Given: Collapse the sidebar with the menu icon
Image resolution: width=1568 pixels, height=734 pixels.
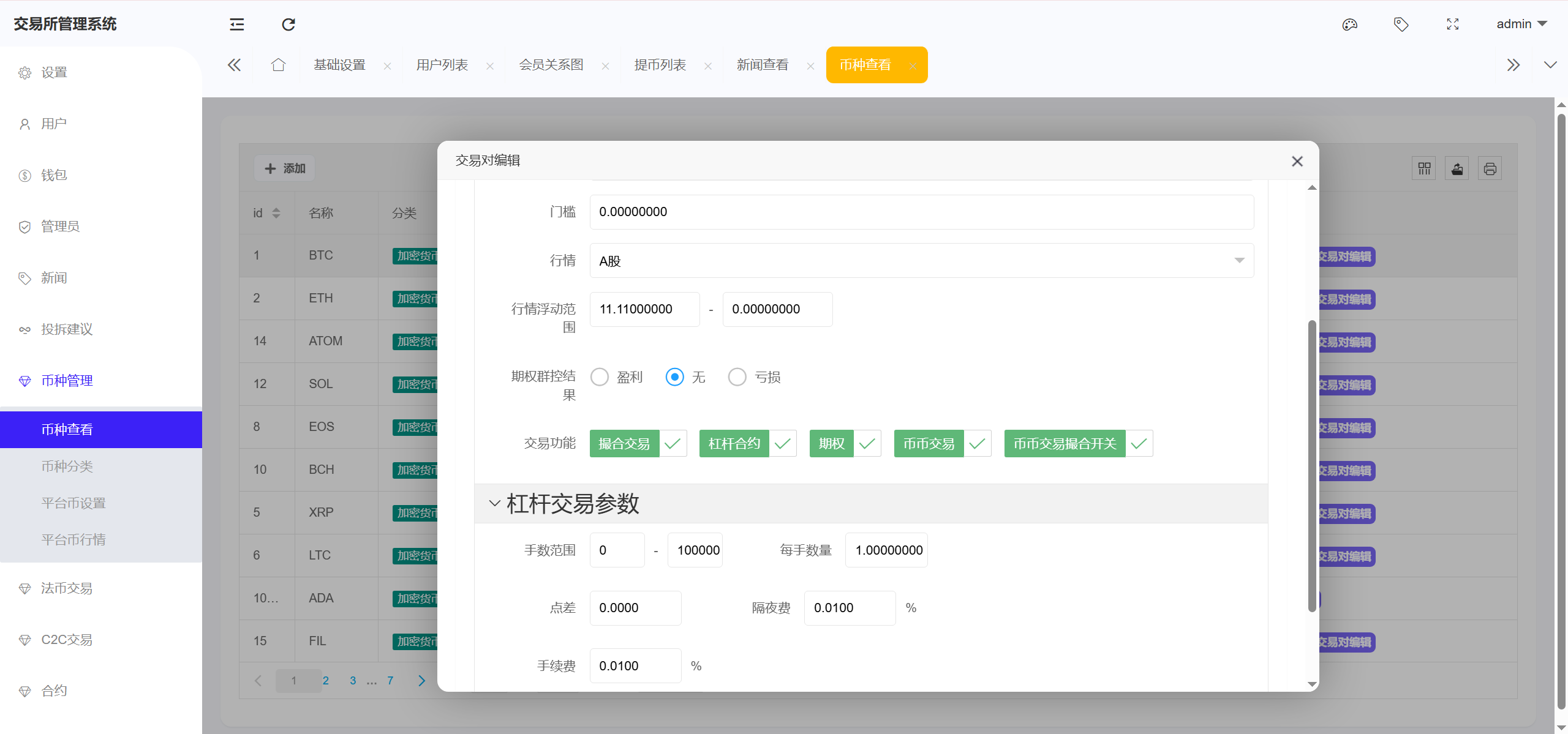Looking at the screenshot, I should point(236,24).
